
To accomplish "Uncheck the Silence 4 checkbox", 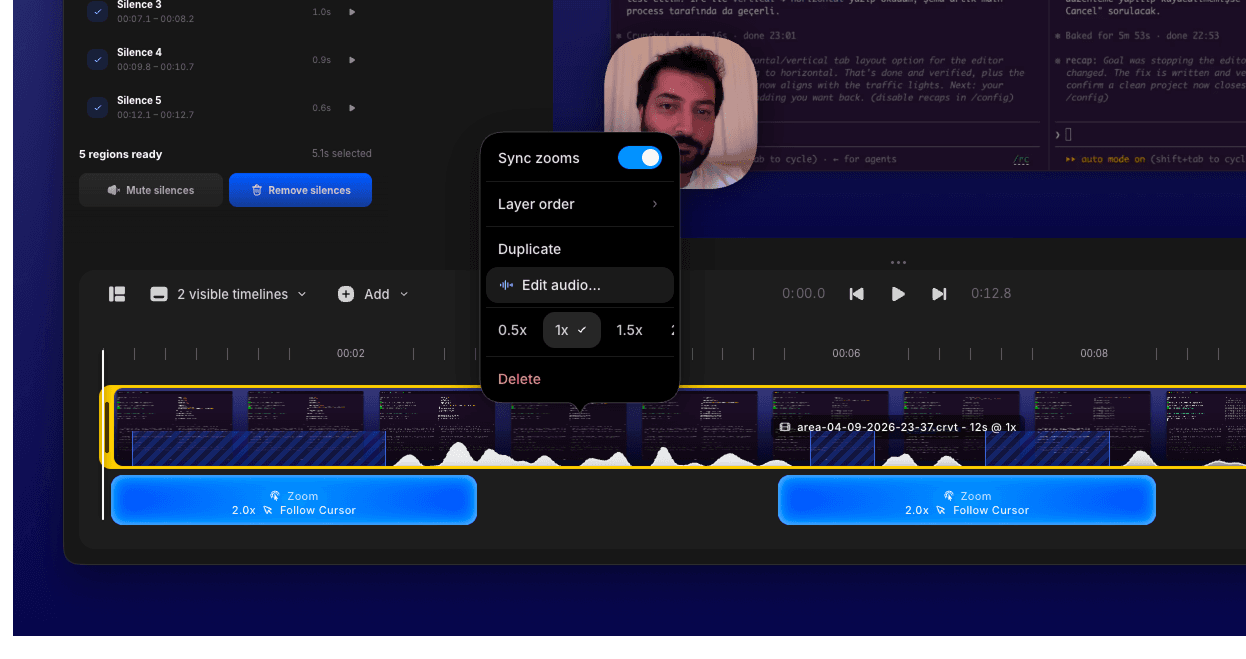I will tap(97, 60).
